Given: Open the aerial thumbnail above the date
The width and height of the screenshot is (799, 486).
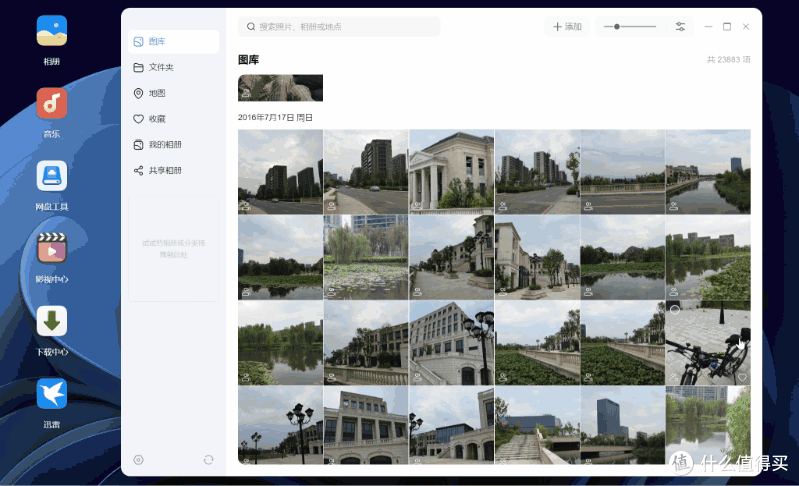Looking at the screenshot, I should tap(280, 88).
